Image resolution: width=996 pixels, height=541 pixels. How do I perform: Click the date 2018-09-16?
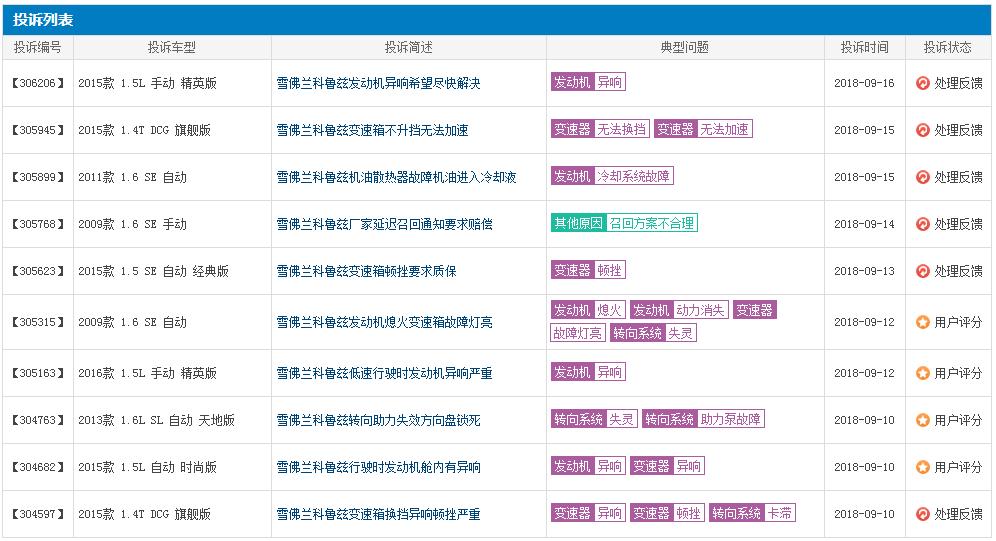point(864,83)
